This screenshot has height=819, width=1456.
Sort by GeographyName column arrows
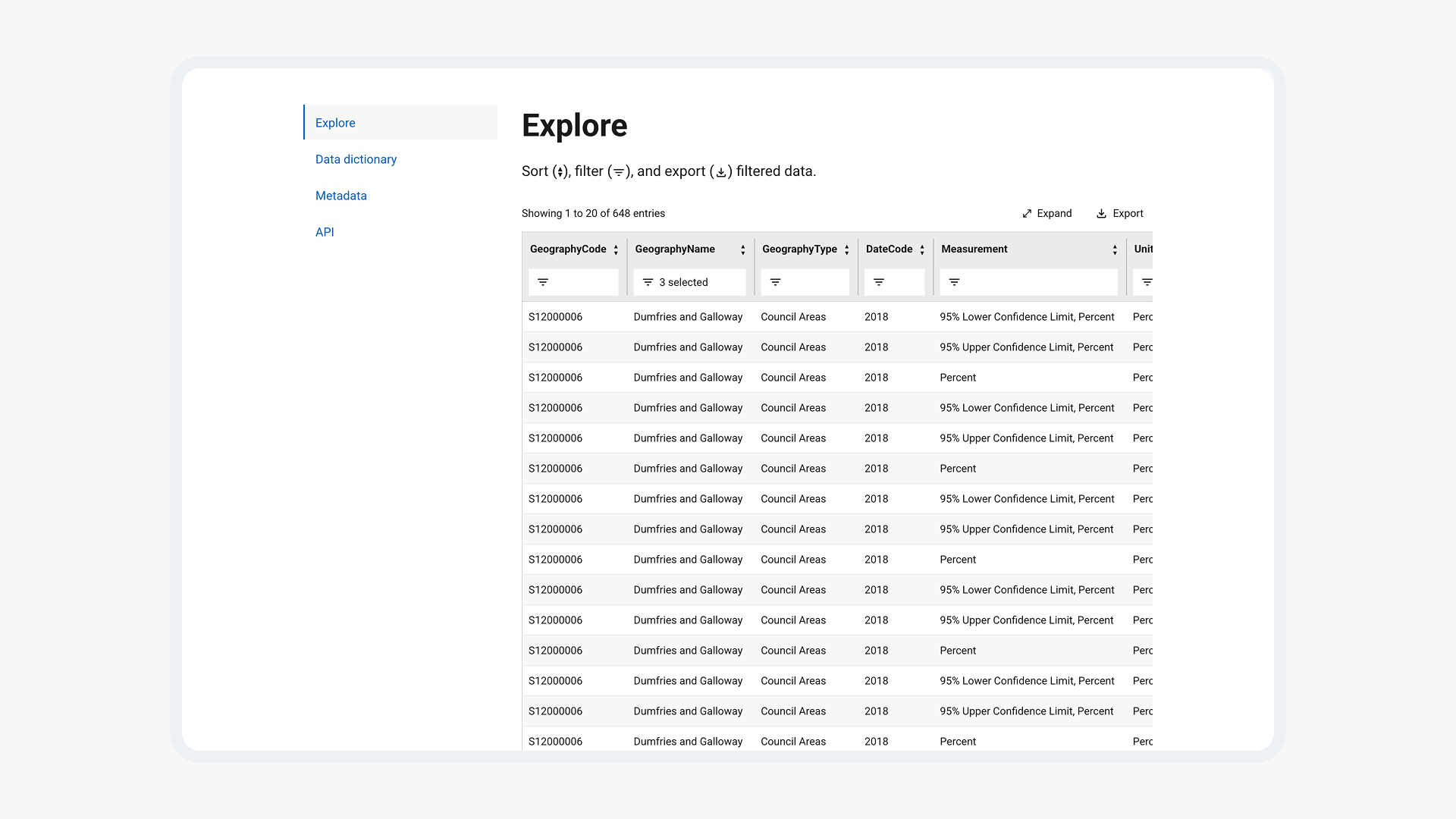[x=743, y=249]
